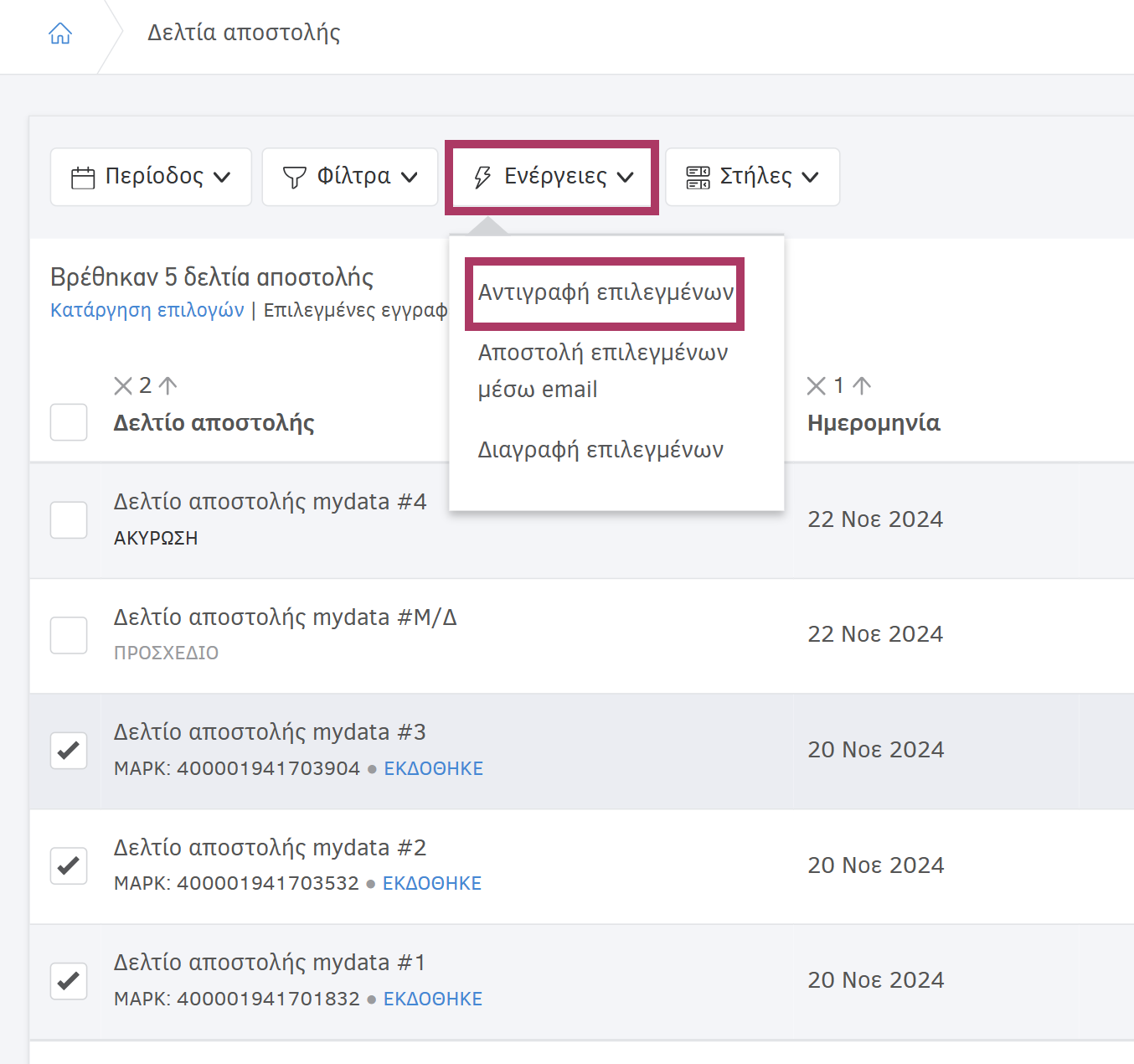The height and width of the screenshot is (1064, 1134).
Task: Click calendar icon on Περίοδος button
Action: [83, 178]
